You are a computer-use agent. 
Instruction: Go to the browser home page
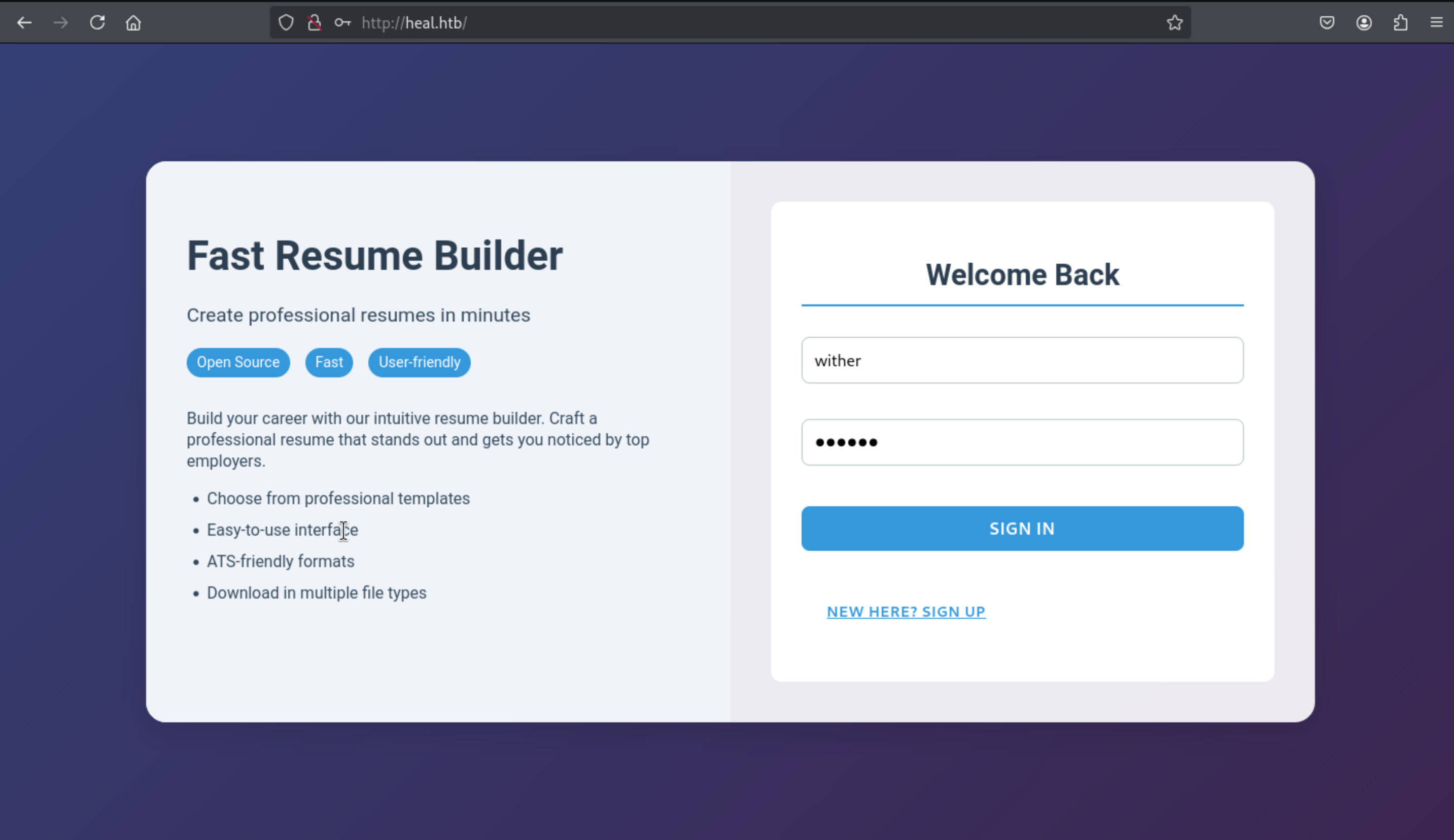[133, 22]
